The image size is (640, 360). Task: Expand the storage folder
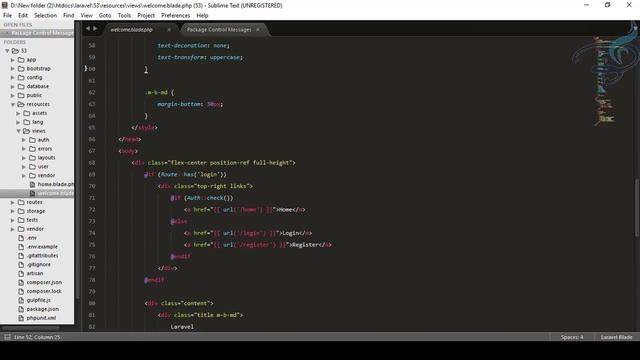(x=13, y=211)
